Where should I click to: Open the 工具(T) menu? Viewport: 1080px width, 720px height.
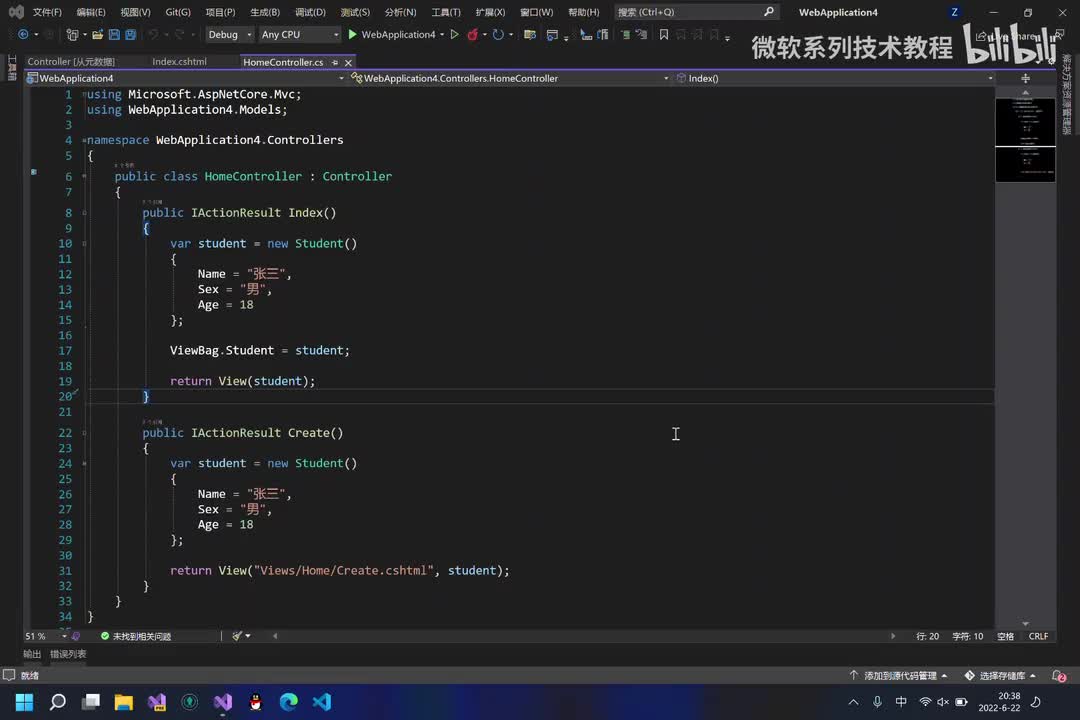coord(446,12)
